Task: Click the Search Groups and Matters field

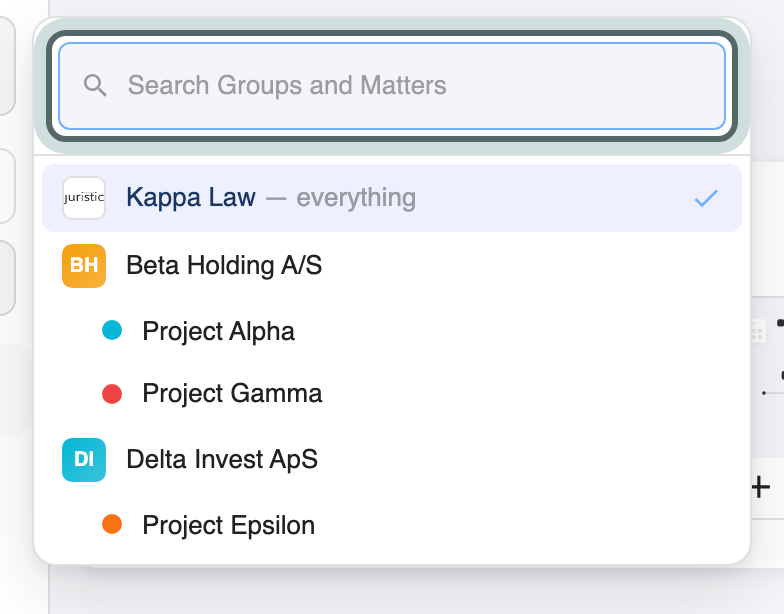Action: (392, 86)
